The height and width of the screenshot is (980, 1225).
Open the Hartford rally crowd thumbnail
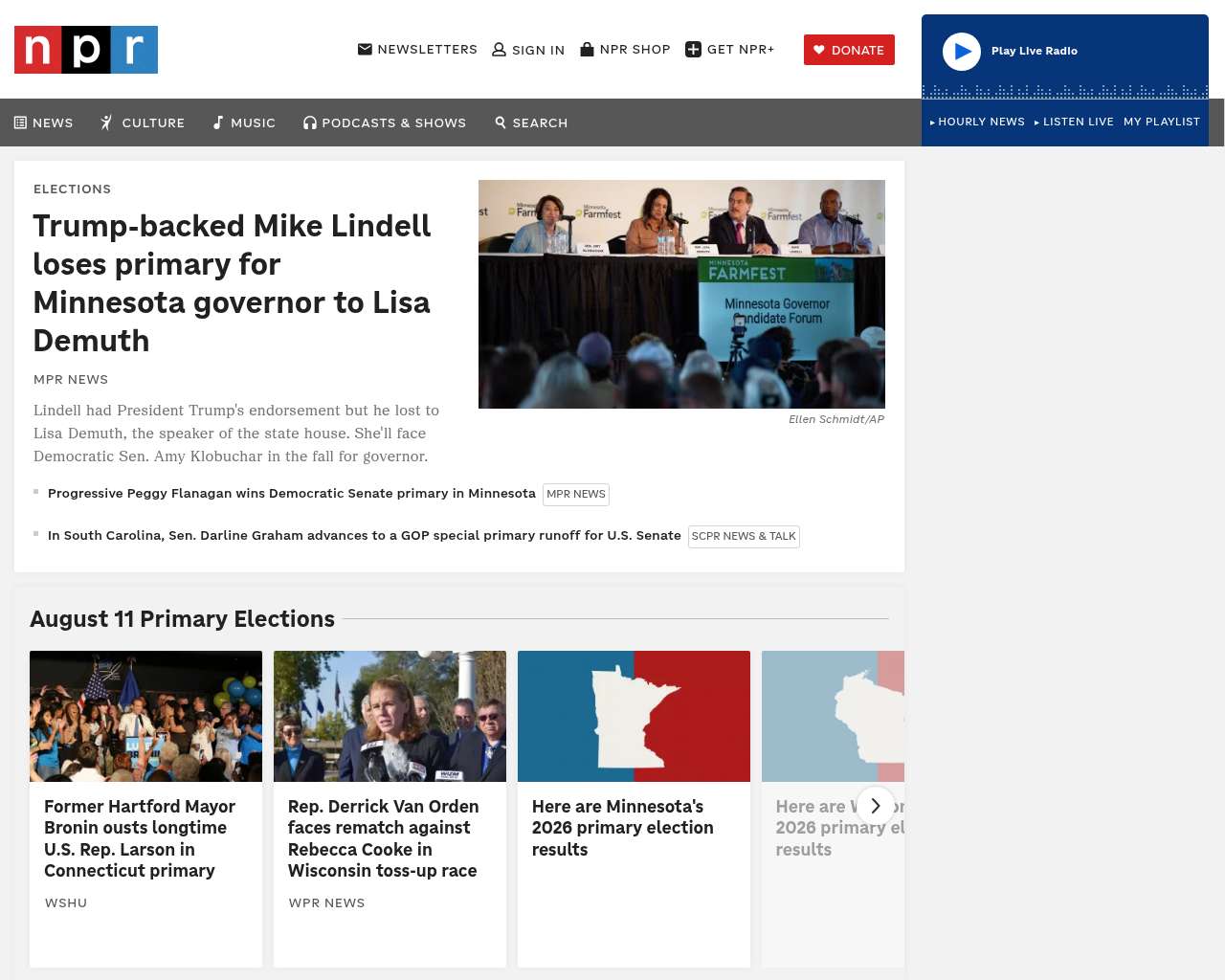pyautogui.click(x=145, y=716)
